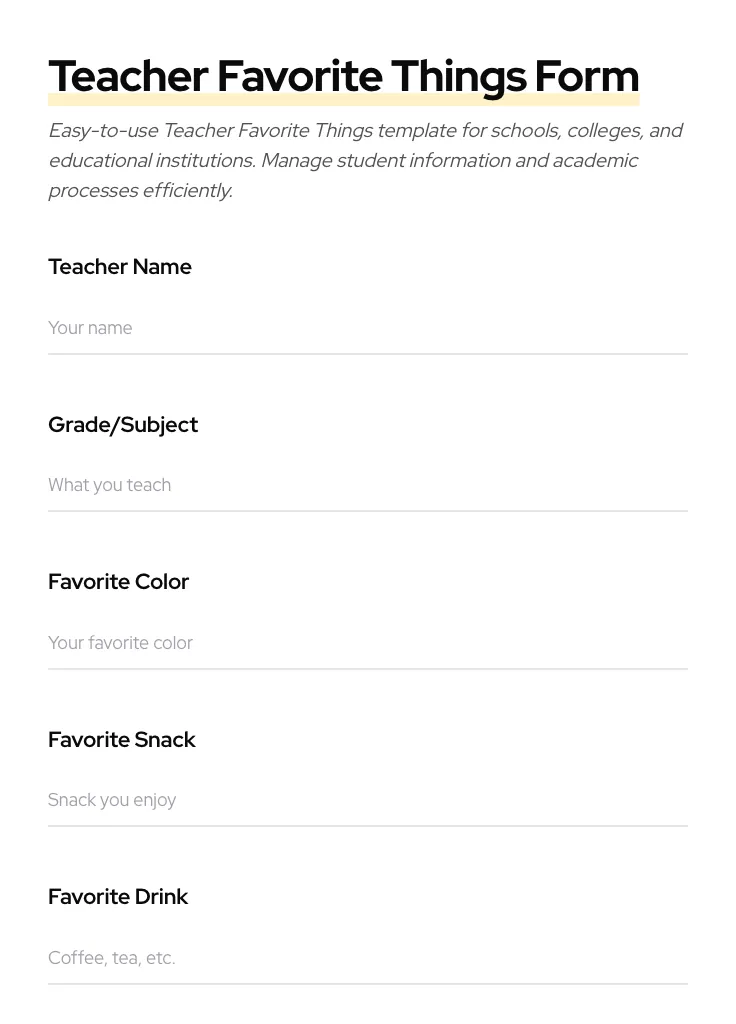
Task: Click the Teacher Favorite Things Form title
Action: tap(344, 76)
